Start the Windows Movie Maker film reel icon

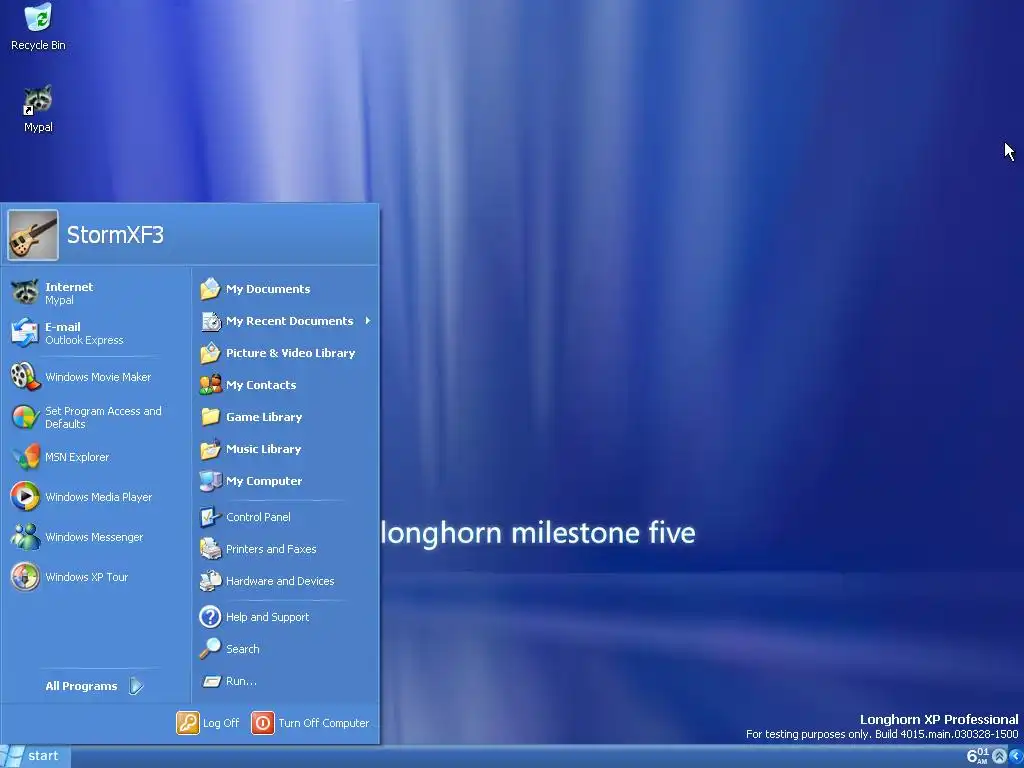pyautogui.click(x=25, y=377)
